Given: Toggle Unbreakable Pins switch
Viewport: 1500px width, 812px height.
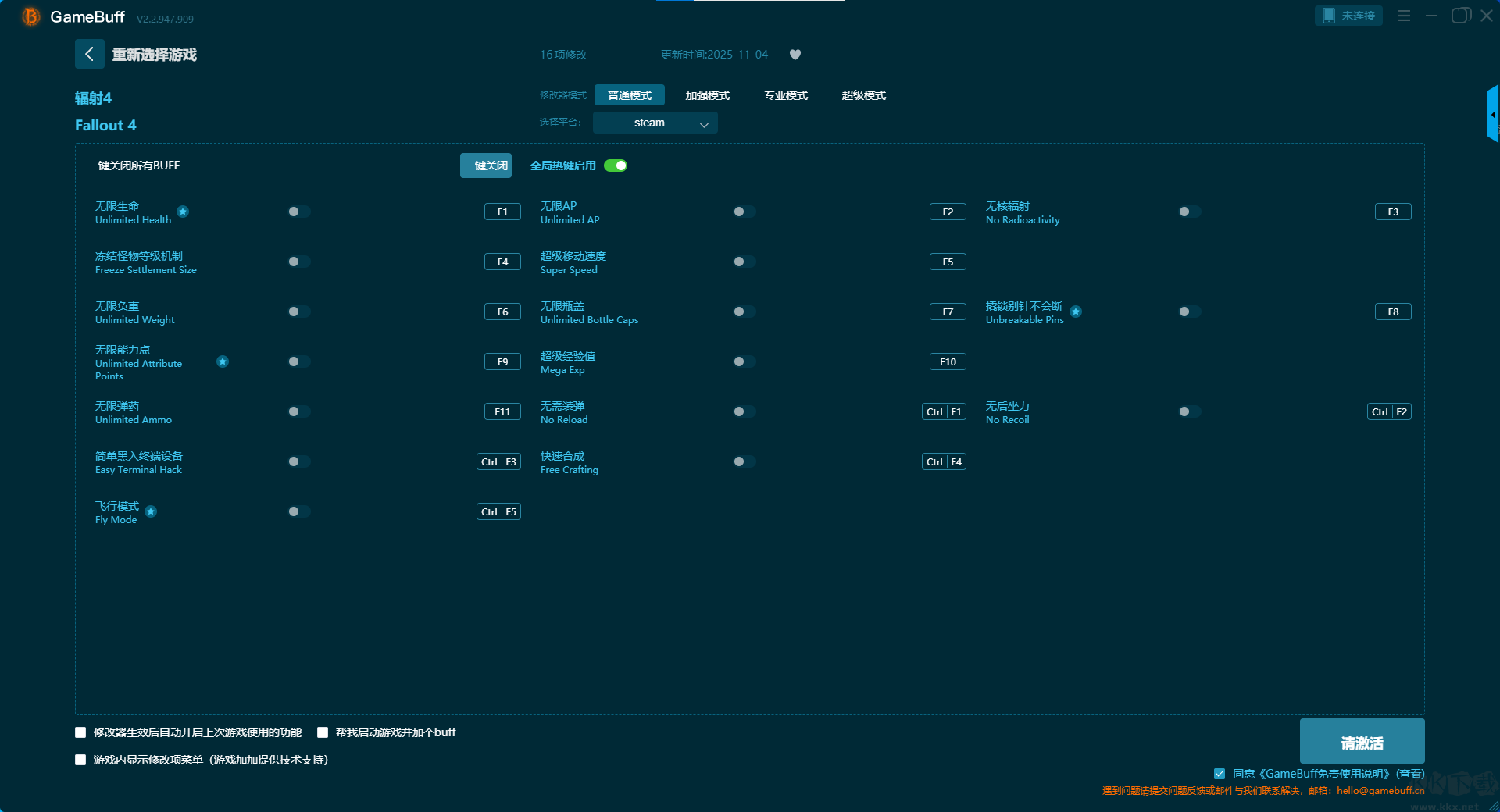Looking at the screenshot, I should click(1190, 312).
